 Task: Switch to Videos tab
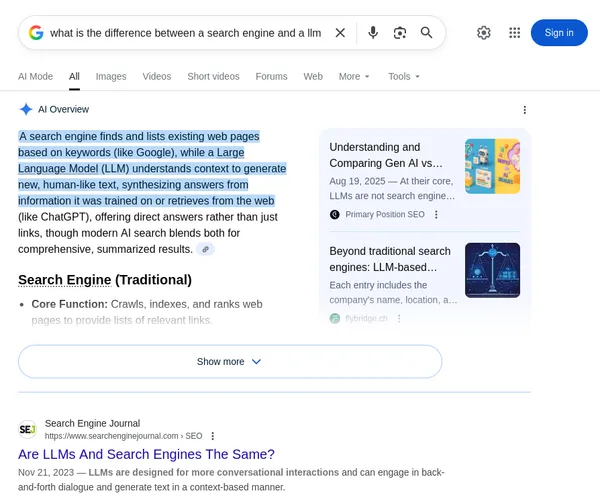click(157, 77)
